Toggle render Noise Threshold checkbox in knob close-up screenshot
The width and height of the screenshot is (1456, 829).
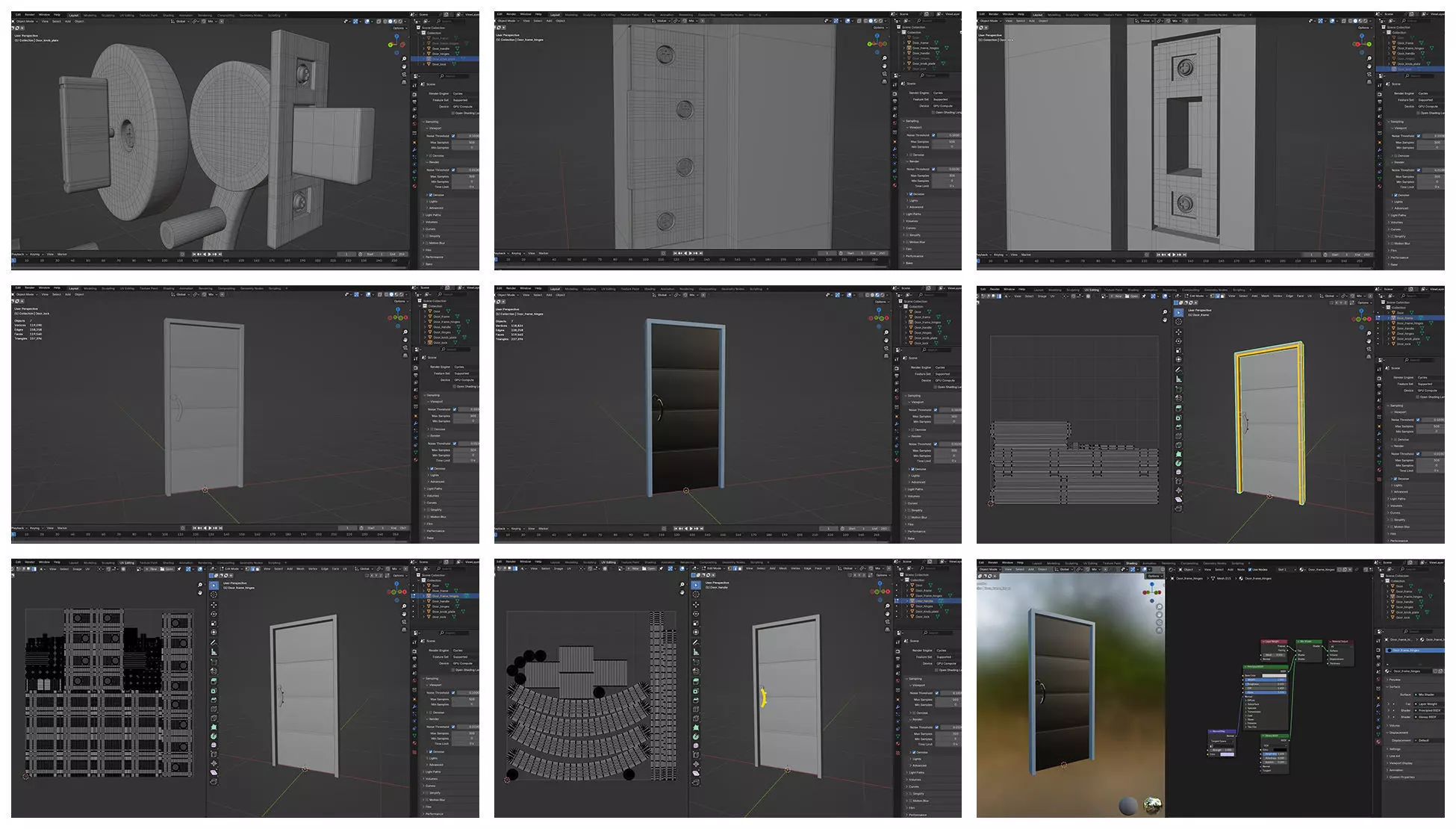453,170
